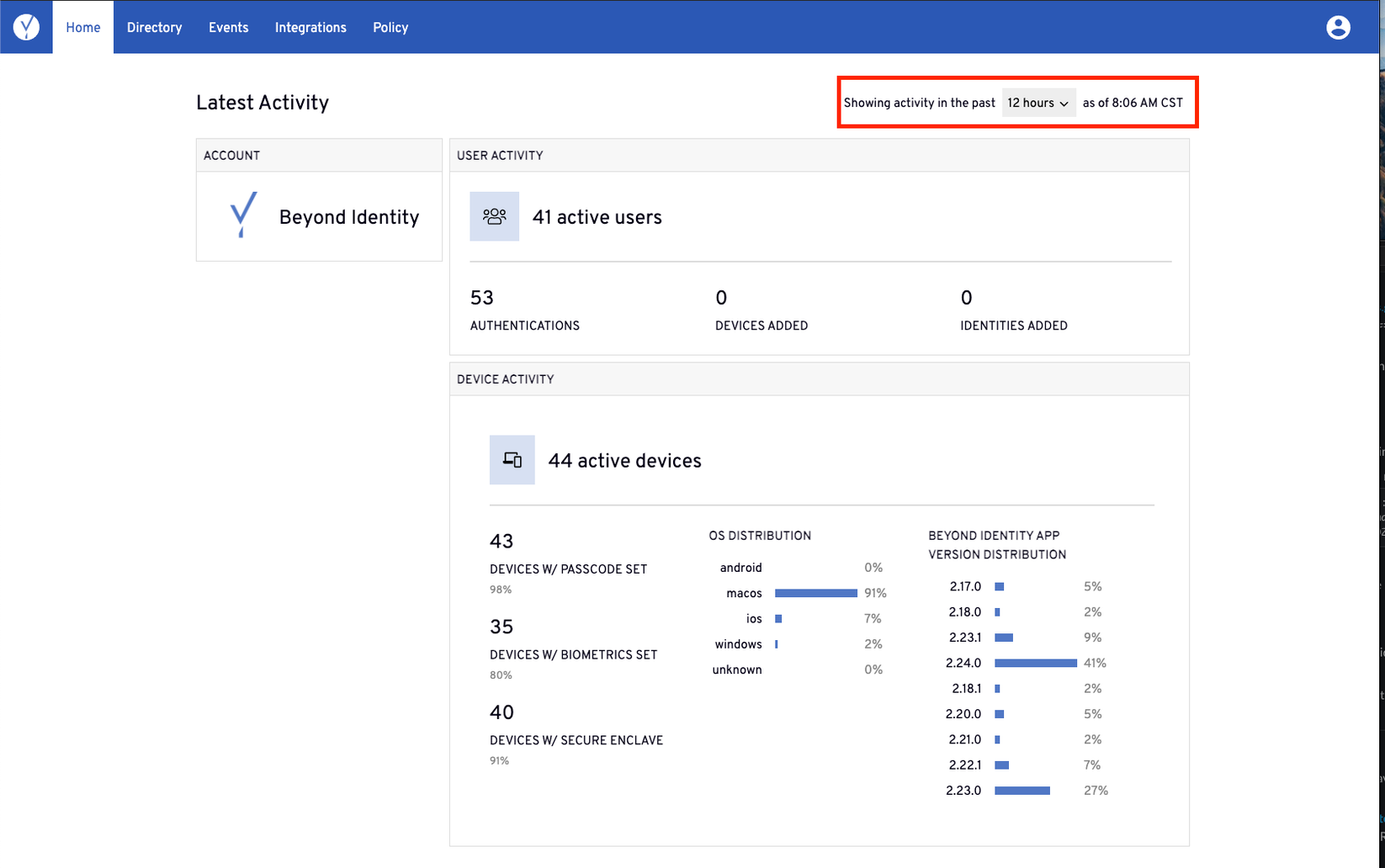
Task: Navigate to Integrations
Action: click(x=310, y=27)
